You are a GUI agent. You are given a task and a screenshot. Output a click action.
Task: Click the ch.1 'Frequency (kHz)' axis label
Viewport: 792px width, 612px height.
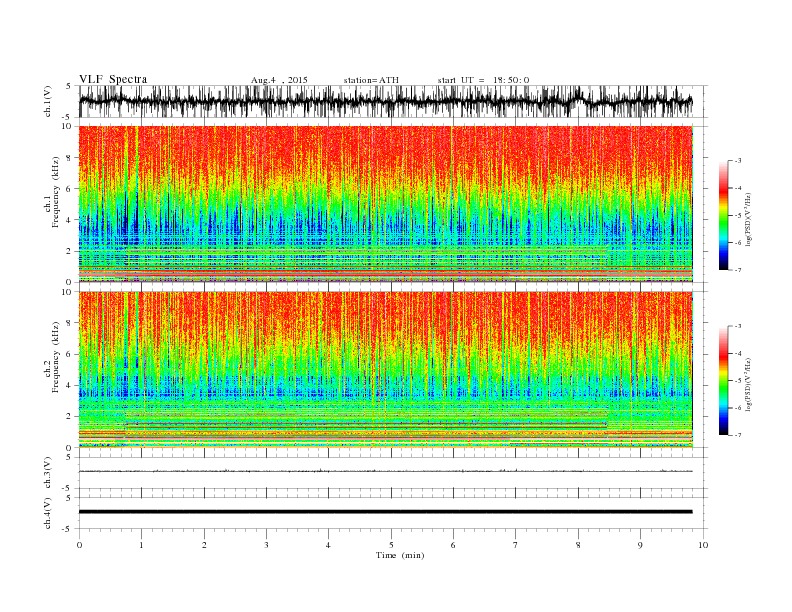point(56,192)
